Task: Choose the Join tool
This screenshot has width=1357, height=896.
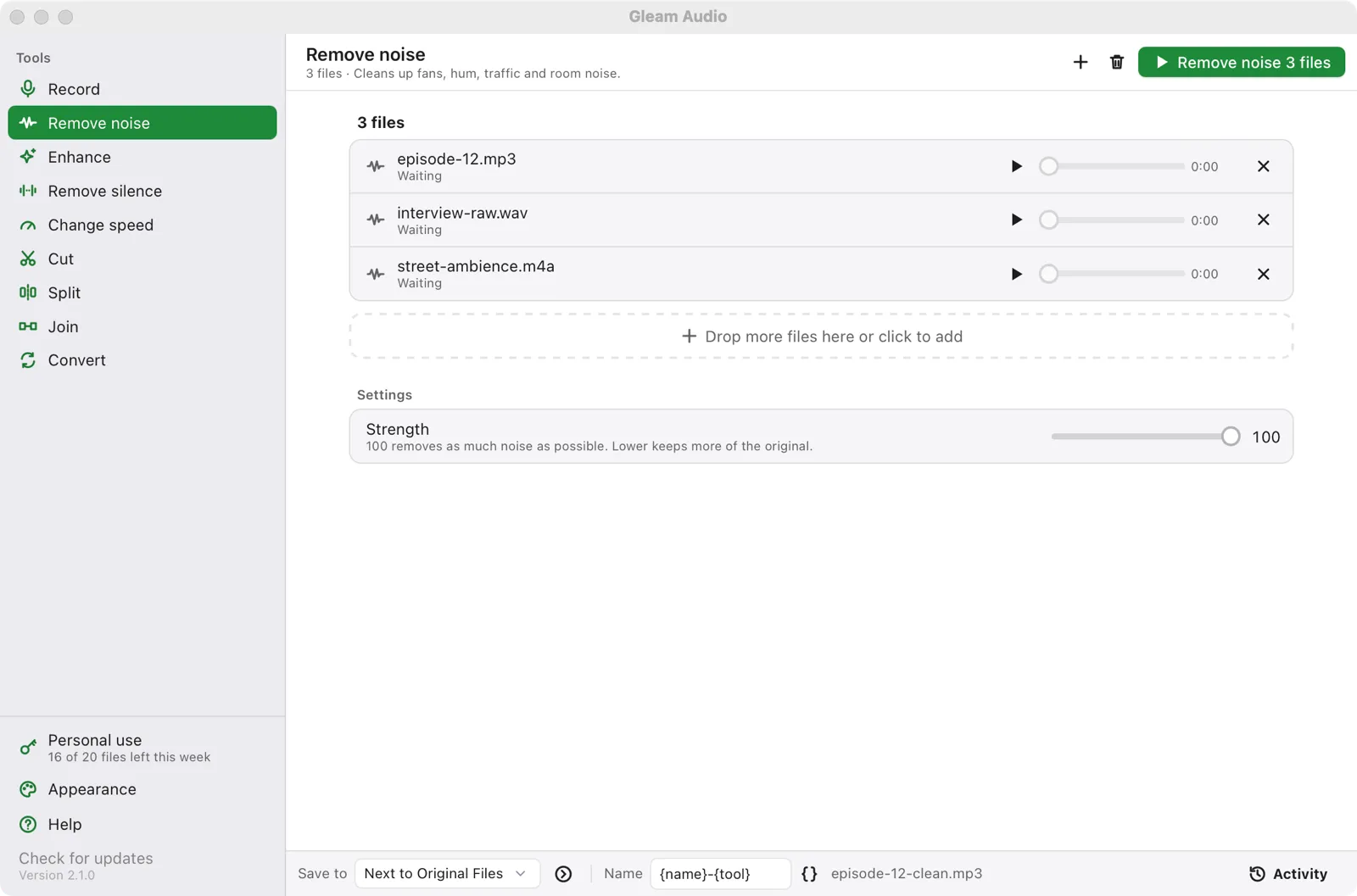Action: [142, 326]
